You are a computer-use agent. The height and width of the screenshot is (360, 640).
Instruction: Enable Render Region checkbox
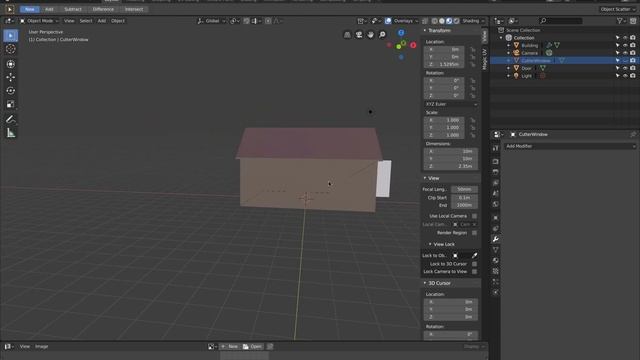(x=474, y=233)
